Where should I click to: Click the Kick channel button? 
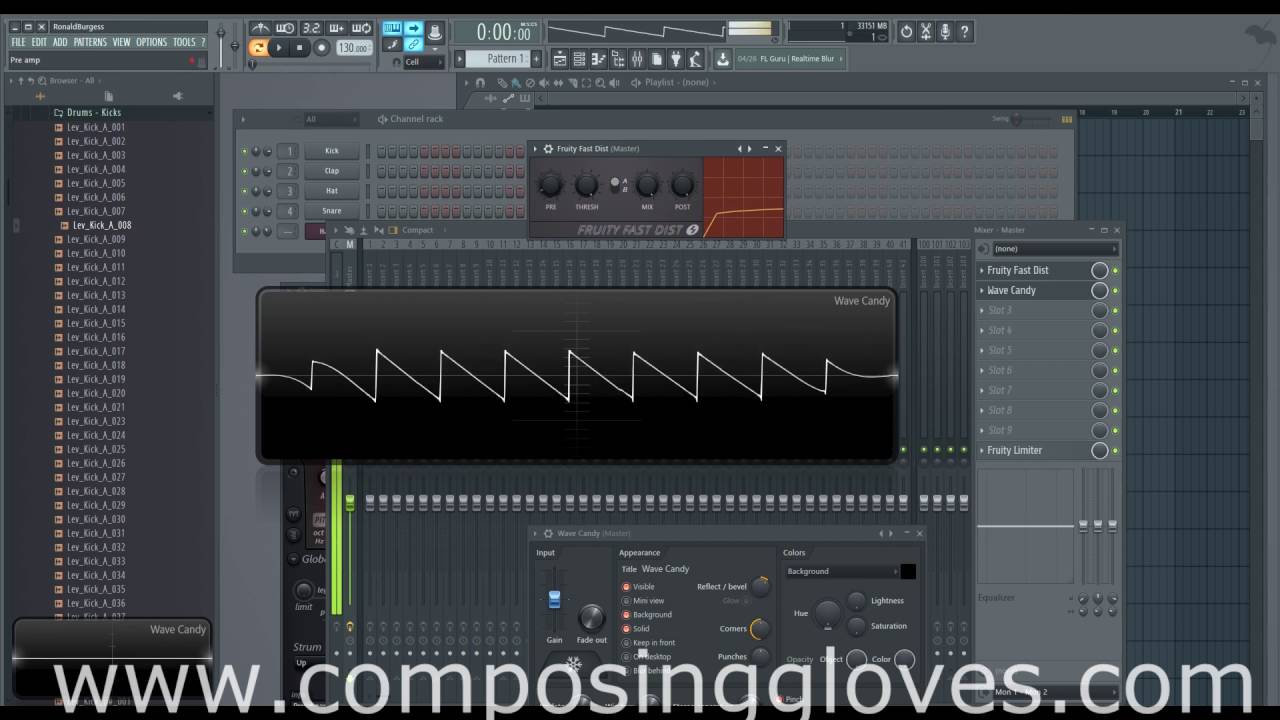pyautogui.click(x=331, y=151)
